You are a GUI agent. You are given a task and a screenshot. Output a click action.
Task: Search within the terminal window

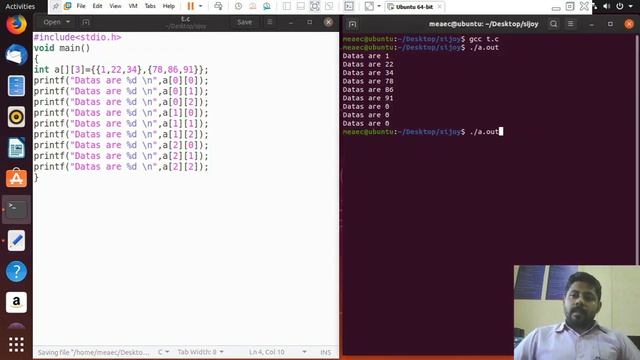[553, 24]
